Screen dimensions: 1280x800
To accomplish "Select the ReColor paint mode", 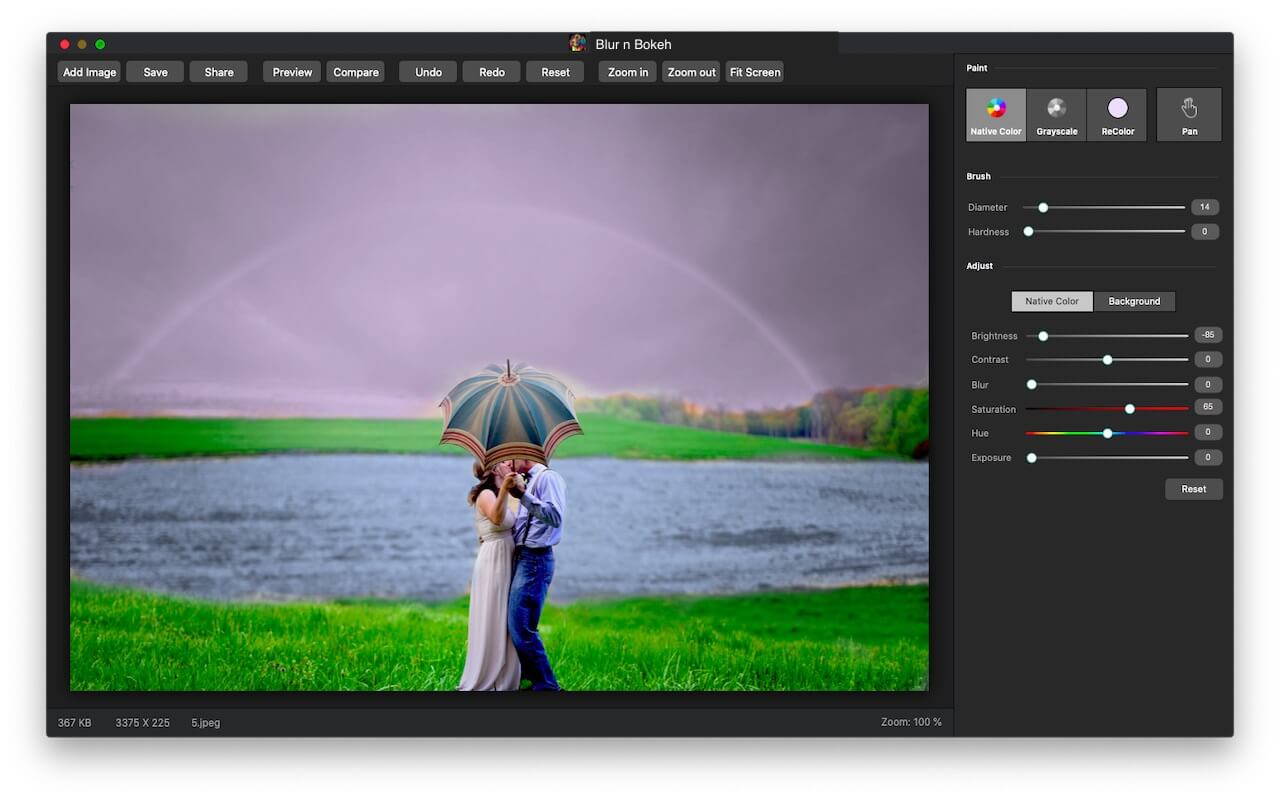I will (x=1117, y=115).
